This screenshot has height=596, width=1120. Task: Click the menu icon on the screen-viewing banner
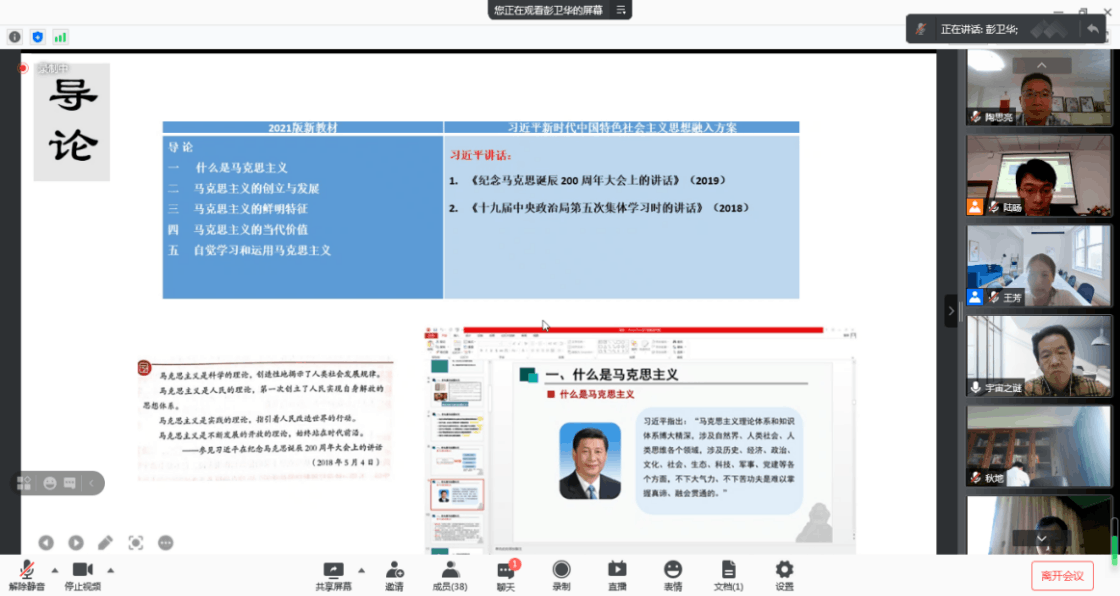tap(619, 10)
